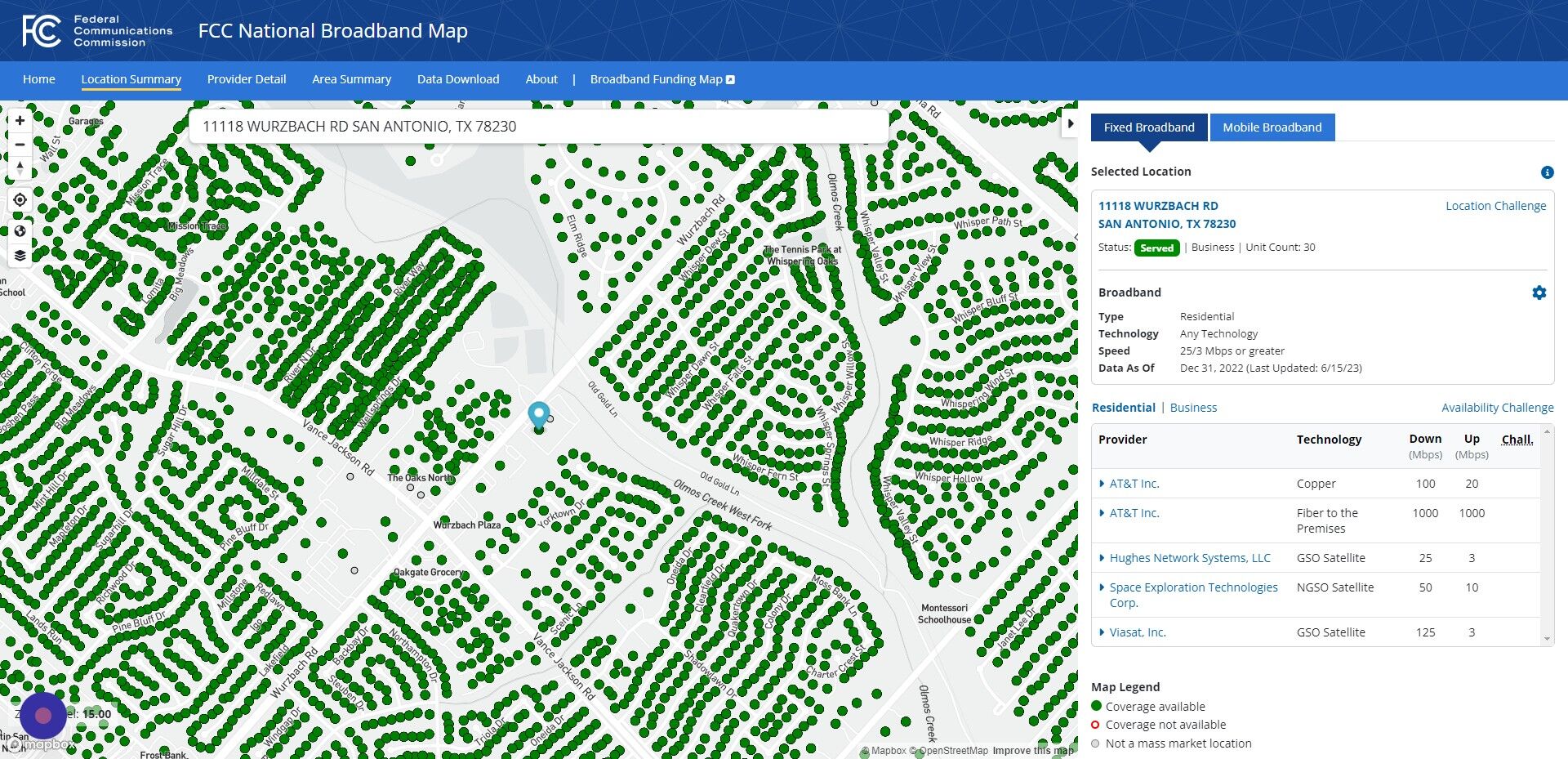
Task: Expand Hughes Network Systems row
Action: click(1102, 558)
